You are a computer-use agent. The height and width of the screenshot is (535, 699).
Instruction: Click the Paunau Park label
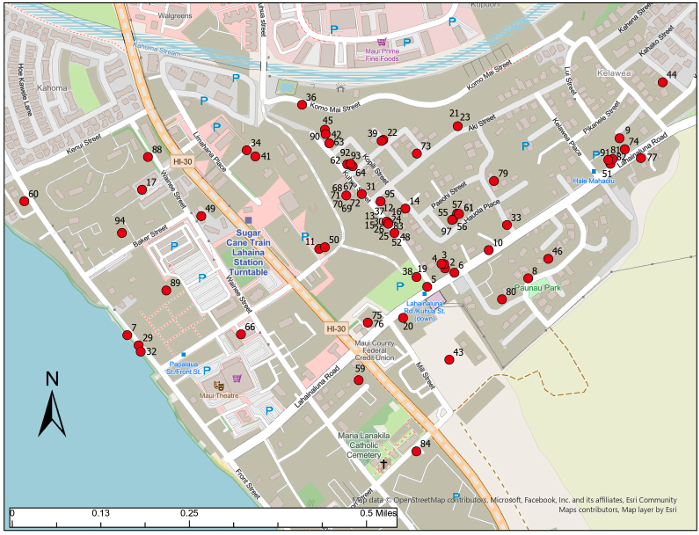[x=538, y=288]
